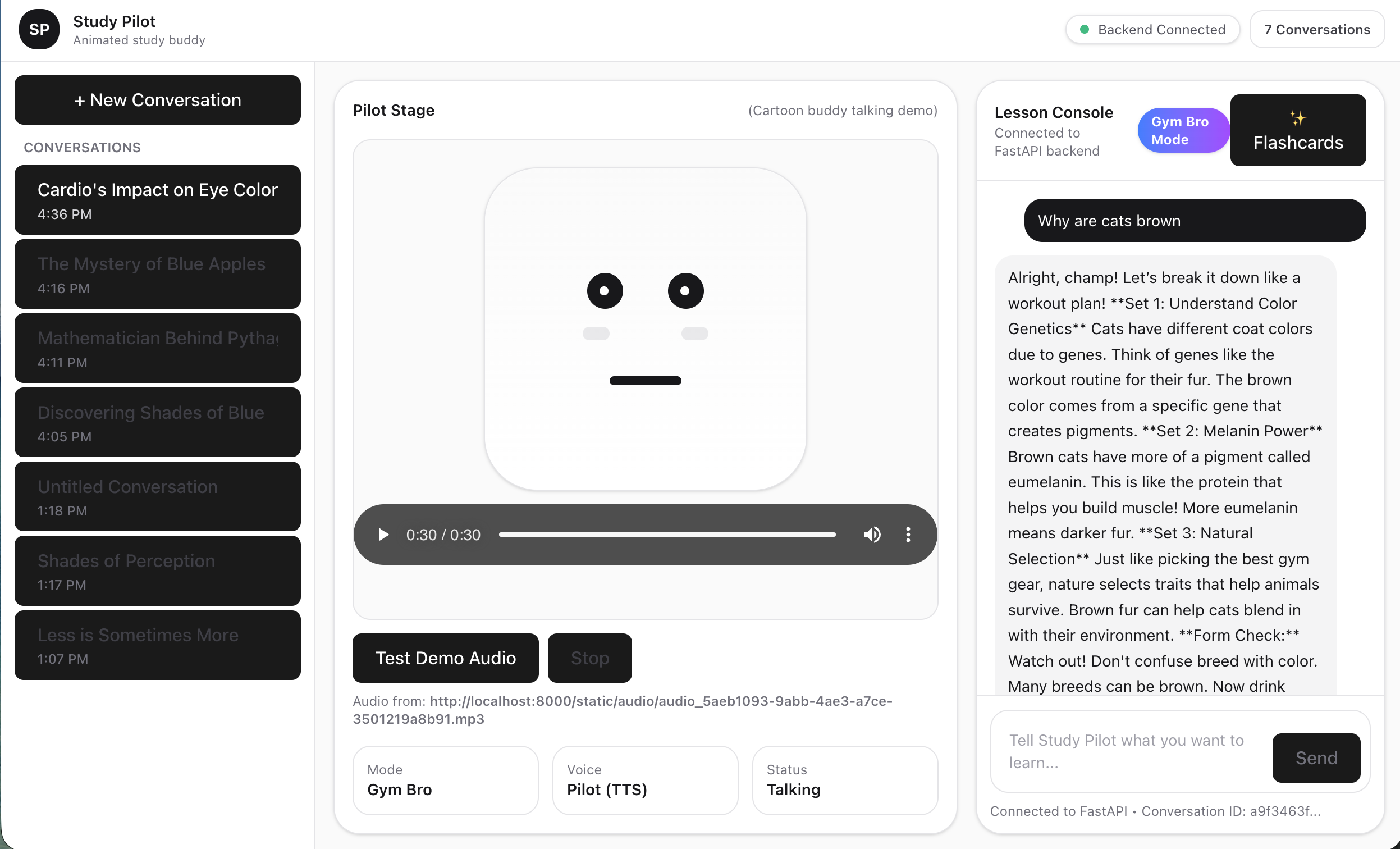Open Mathematician Behind Pythagoras conversation
The image size is (1400, 849).
click(157, 348)
